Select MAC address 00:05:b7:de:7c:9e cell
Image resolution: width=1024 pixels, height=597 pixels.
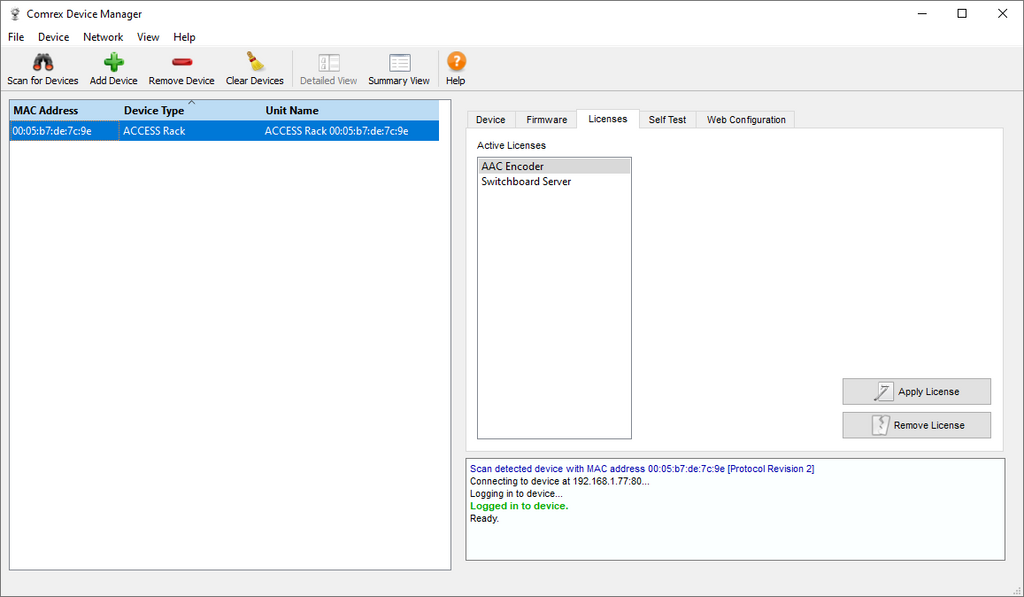65,131
